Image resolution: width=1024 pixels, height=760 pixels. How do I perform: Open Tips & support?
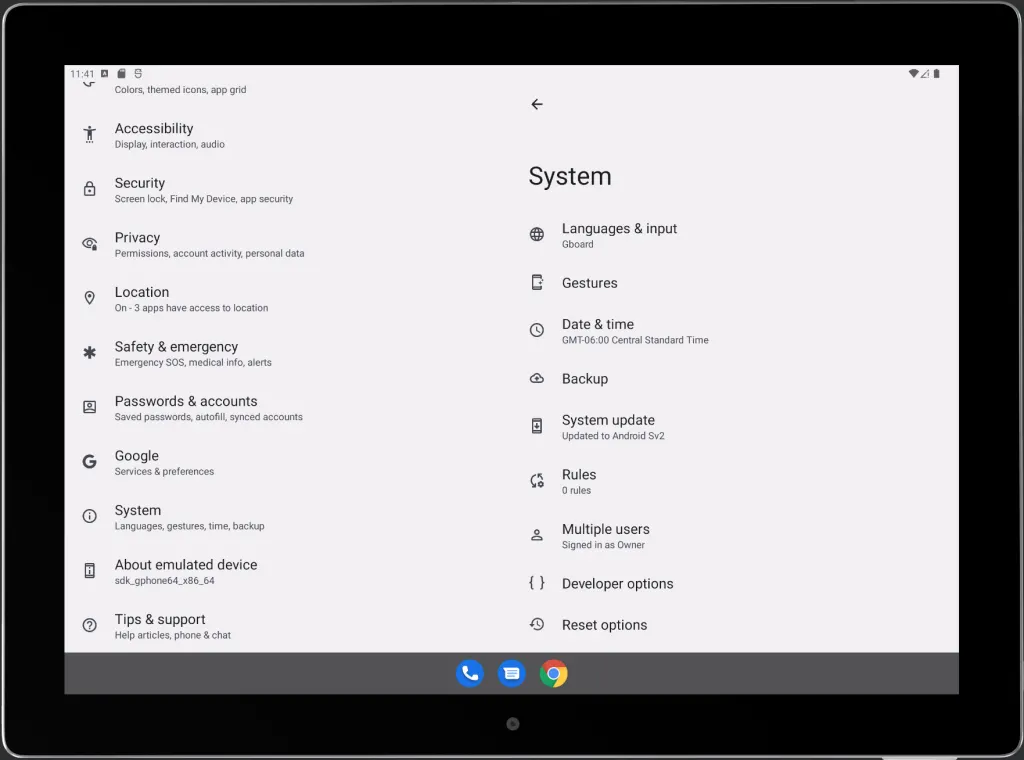pyautogui.click(x=287, y=626)
